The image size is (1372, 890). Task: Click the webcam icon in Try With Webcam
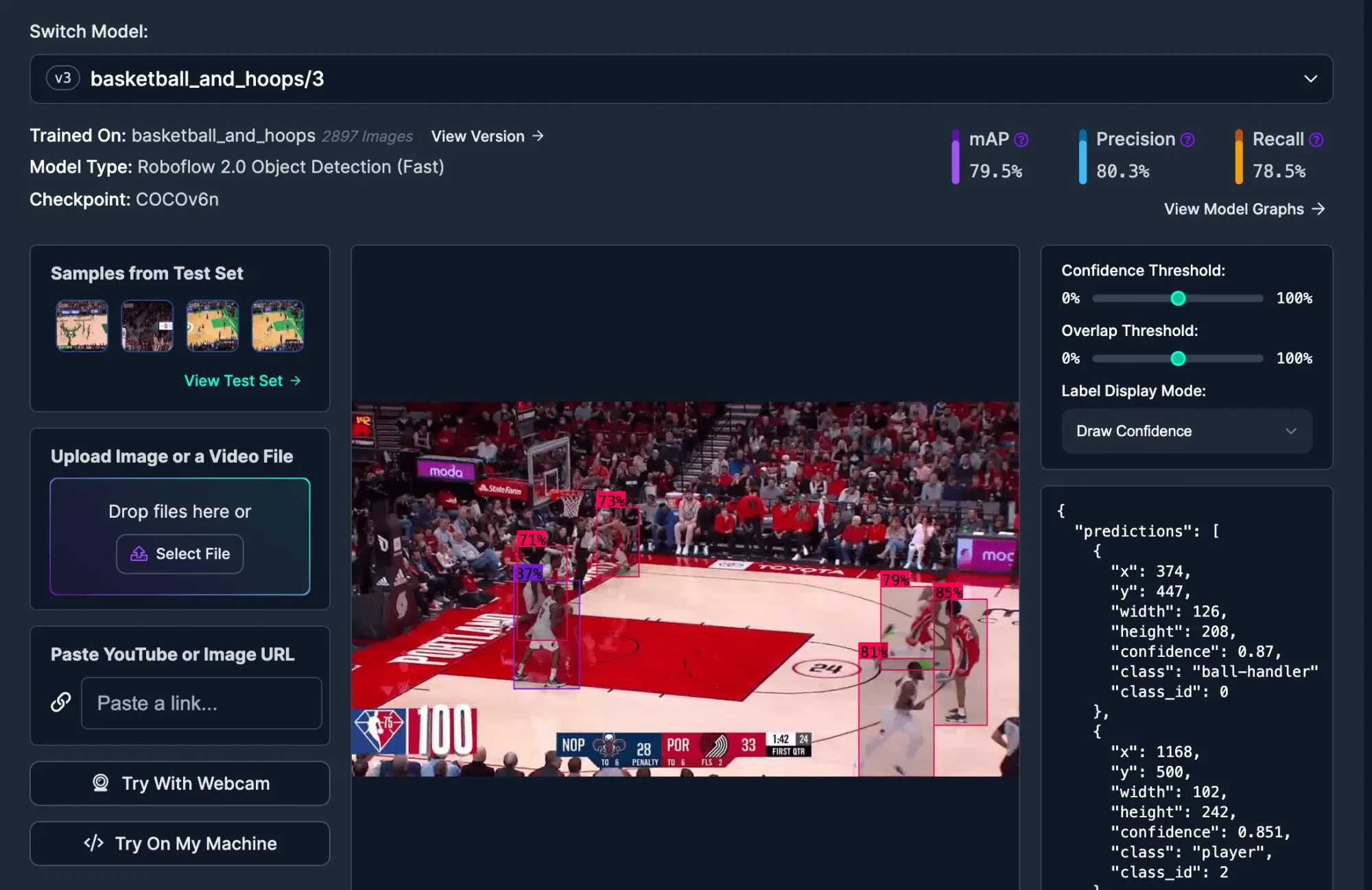pos(101,783)
